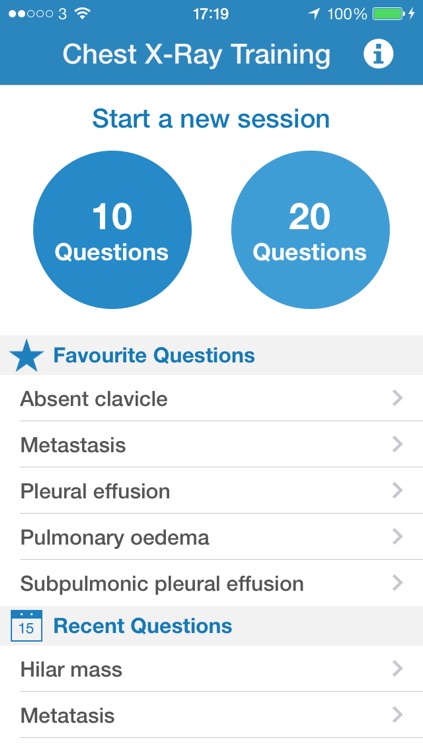Image resolution: width=423 pixels, height=750 pixels.
Task: Tap the battery indicator icon
Action: click(388, 14)
